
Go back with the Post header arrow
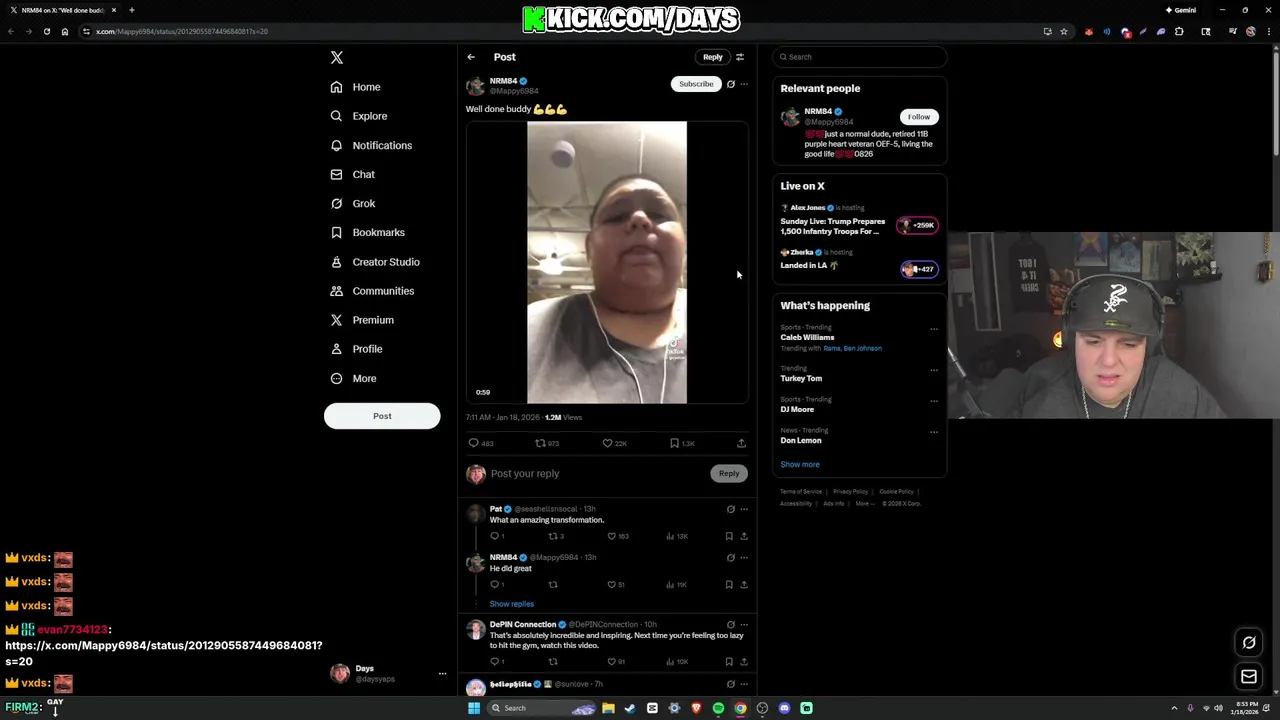pos(471,57)
